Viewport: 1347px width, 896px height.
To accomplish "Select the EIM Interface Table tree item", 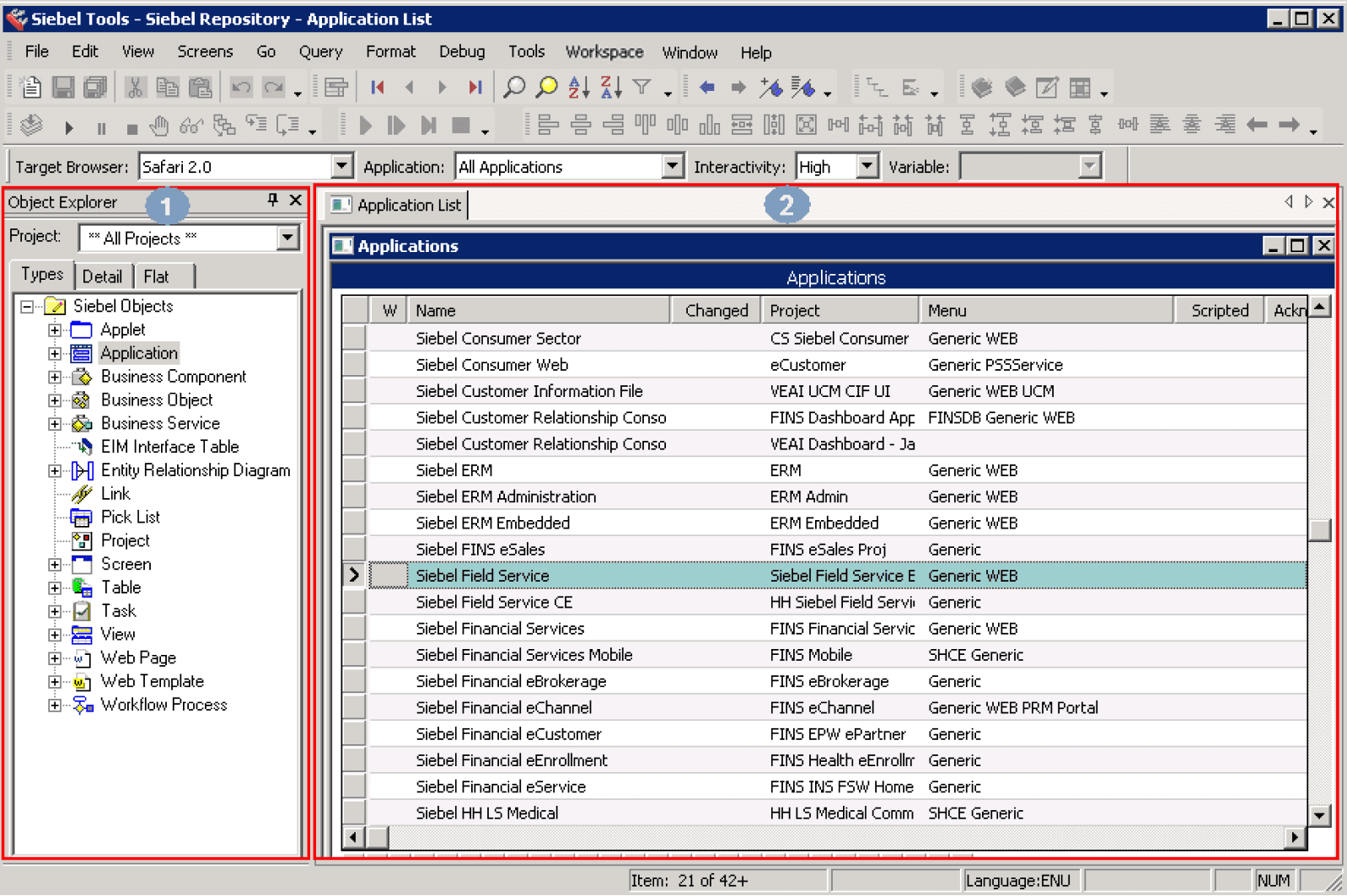I will [170, 447].
